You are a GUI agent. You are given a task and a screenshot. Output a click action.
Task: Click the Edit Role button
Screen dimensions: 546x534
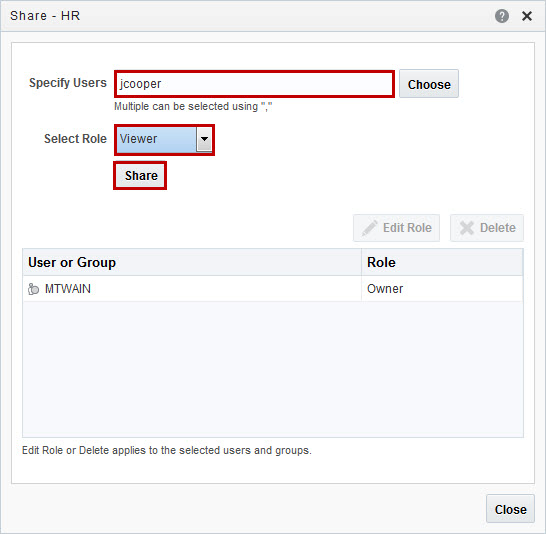pyautogui.click(x=396, y=228)
